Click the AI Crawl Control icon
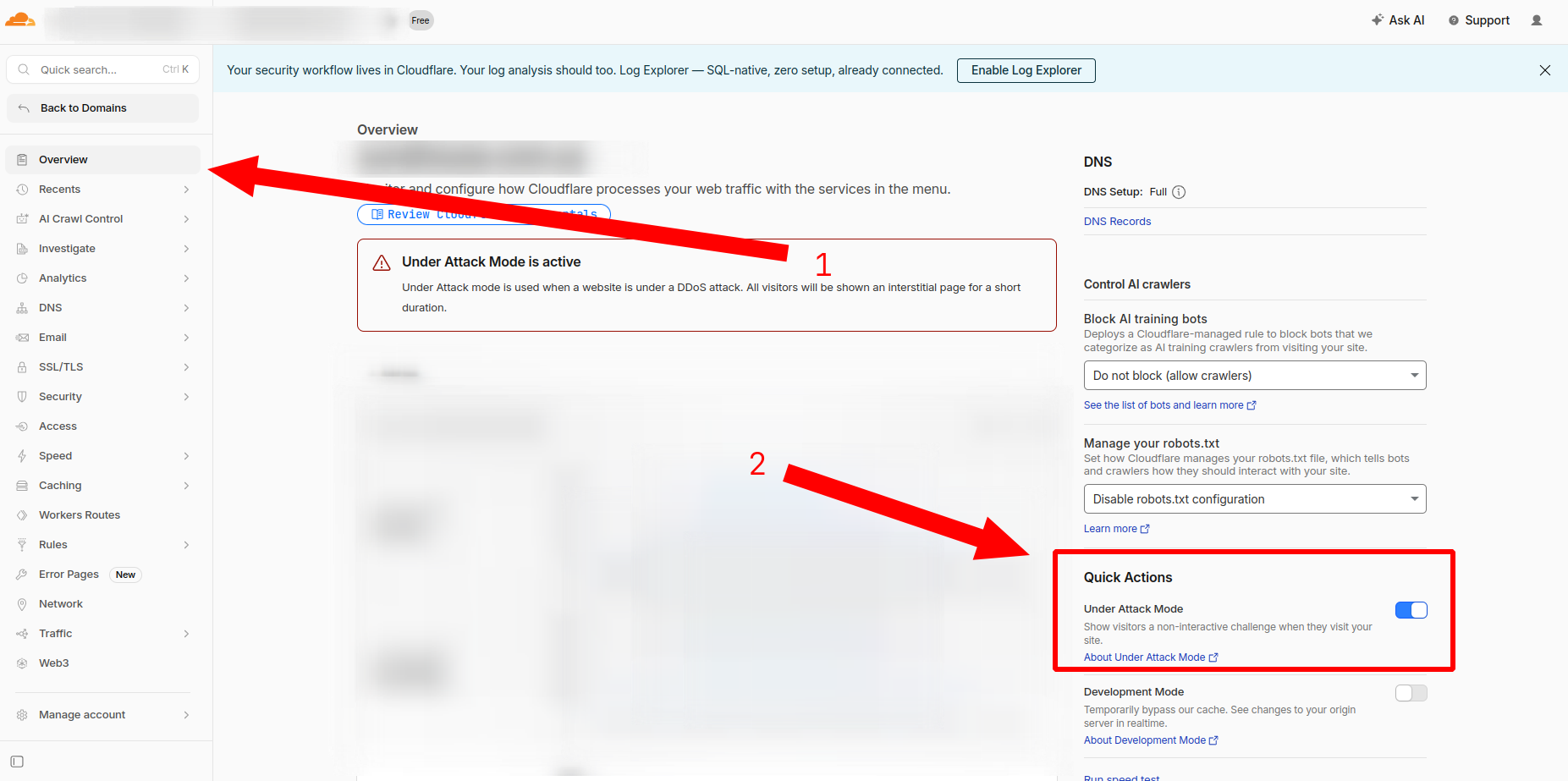This screenshot has height=781, width=1568. [22, 219]
